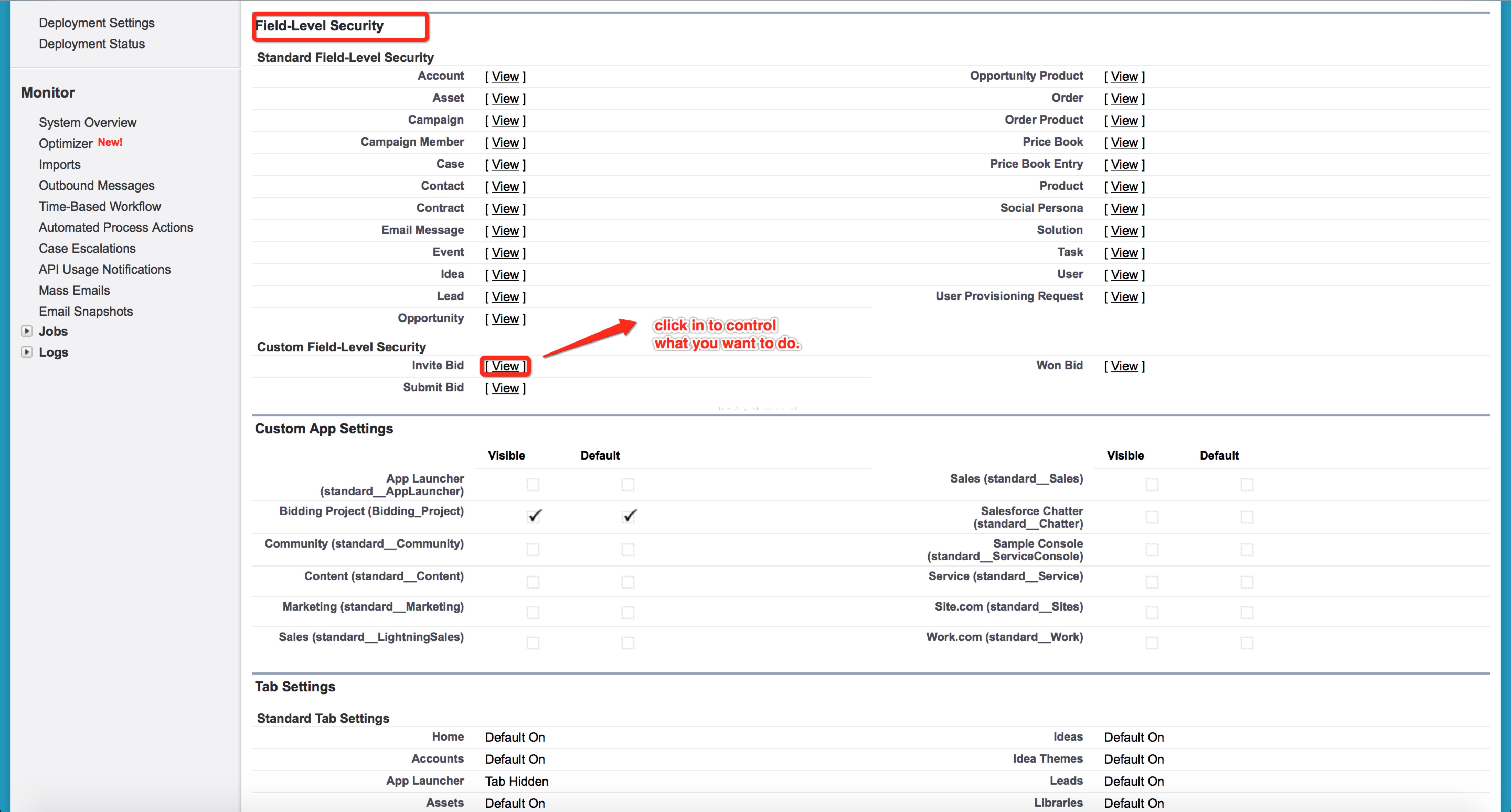Image resolution: width=1511 pixels, height=812 pixels.
Task: Go to Mass Emails
Action: [x=74, y=291]
